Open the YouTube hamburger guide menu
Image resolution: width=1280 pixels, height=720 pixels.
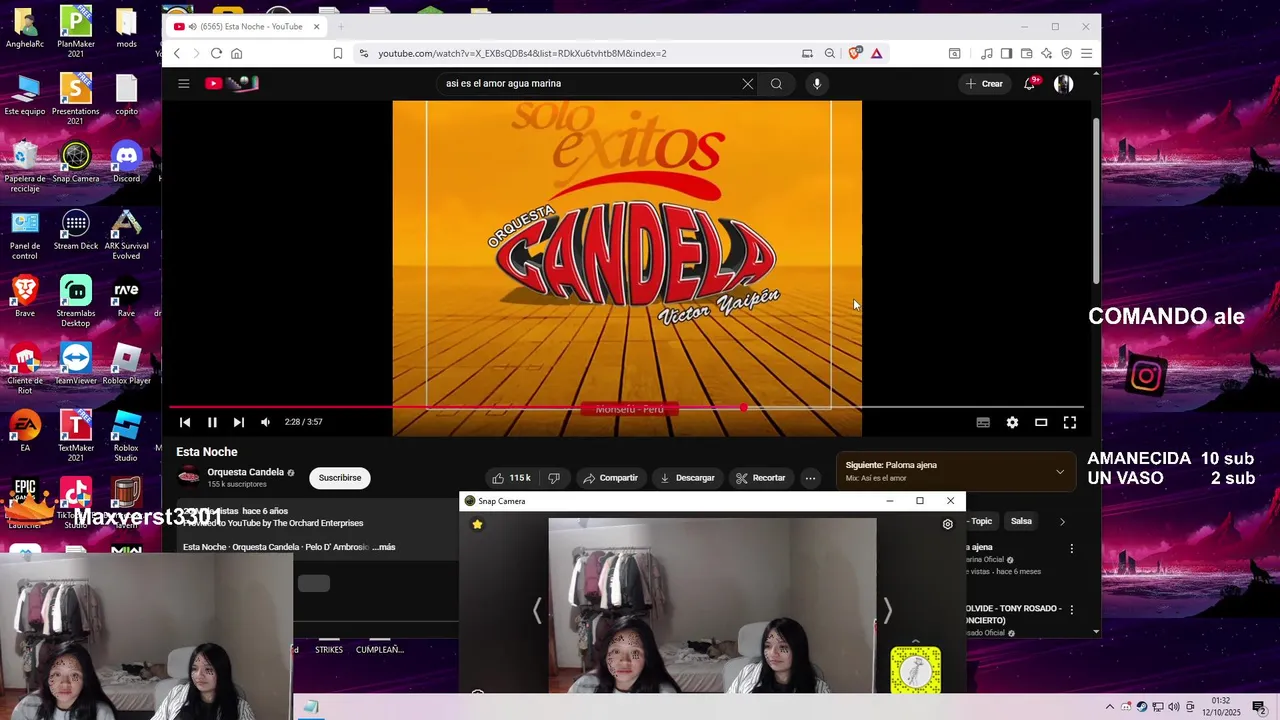(184, 84)
